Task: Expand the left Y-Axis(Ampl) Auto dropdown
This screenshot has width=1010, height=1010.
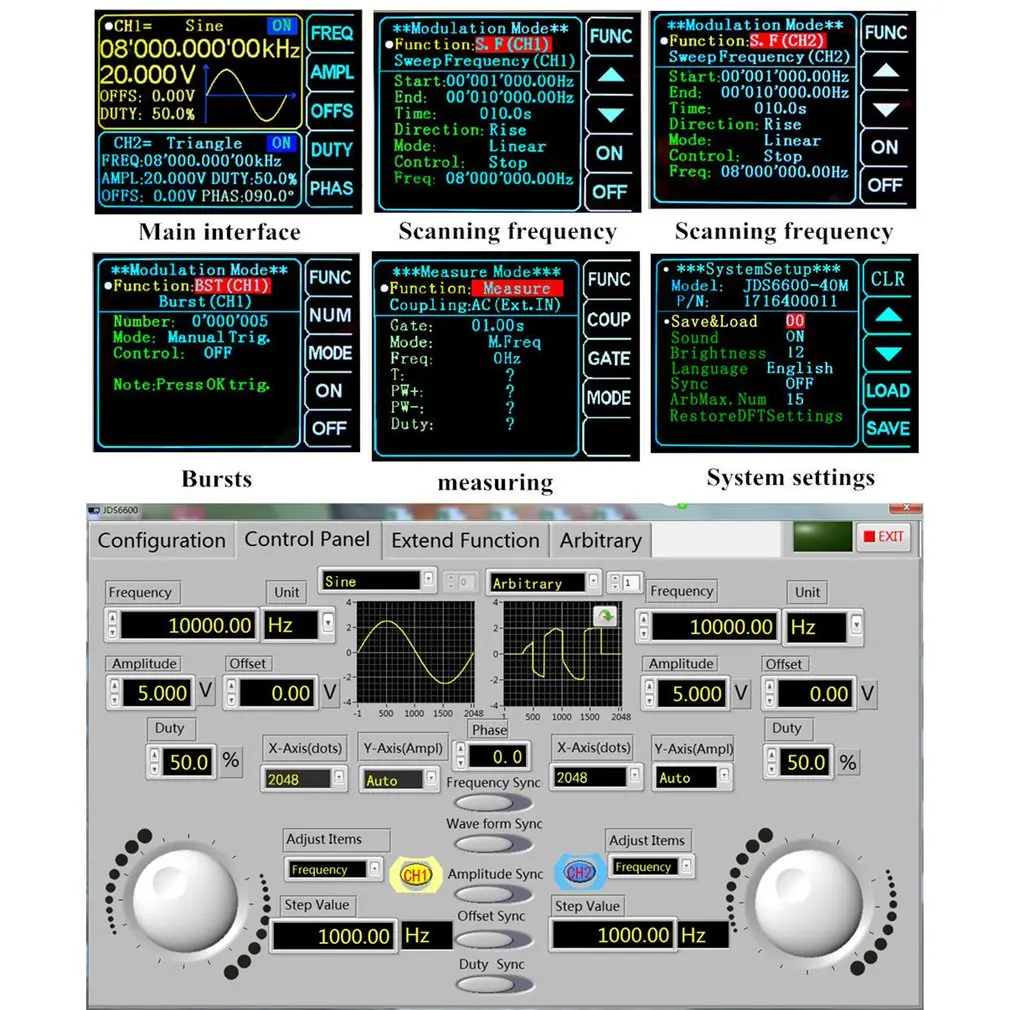Action: (x=432, y=778)
